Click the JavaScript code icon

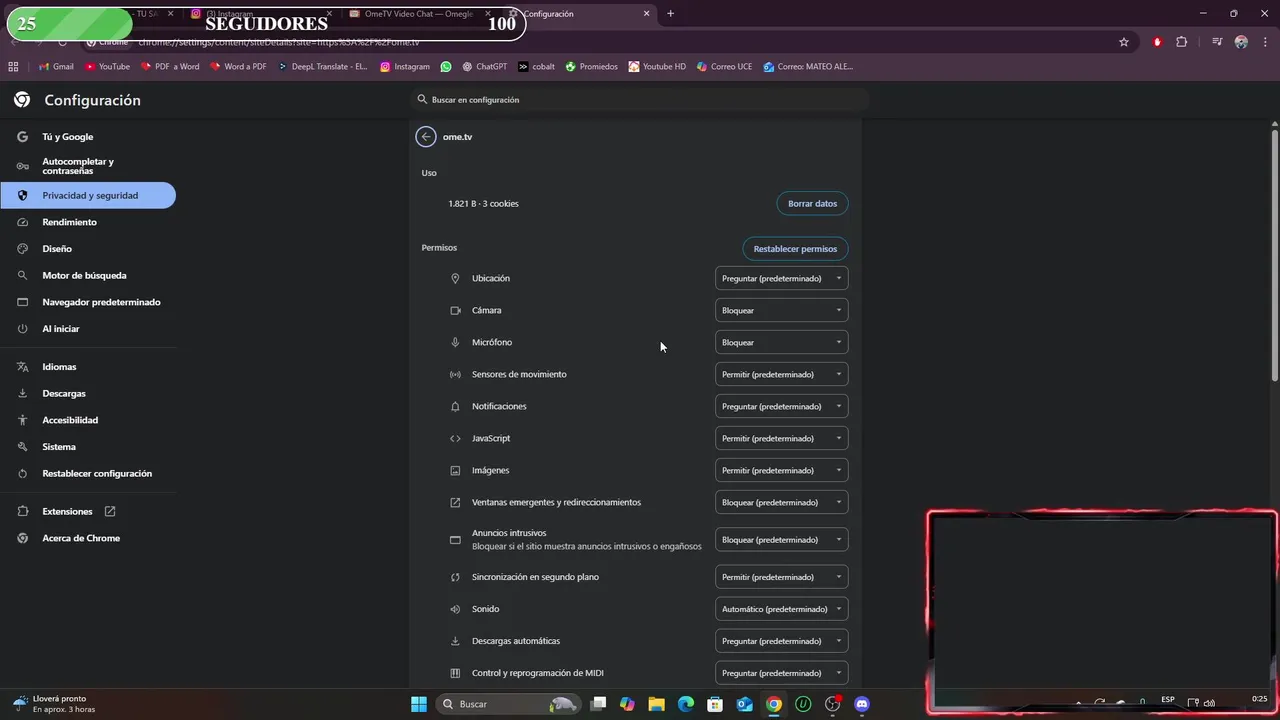tap(455, 438)
